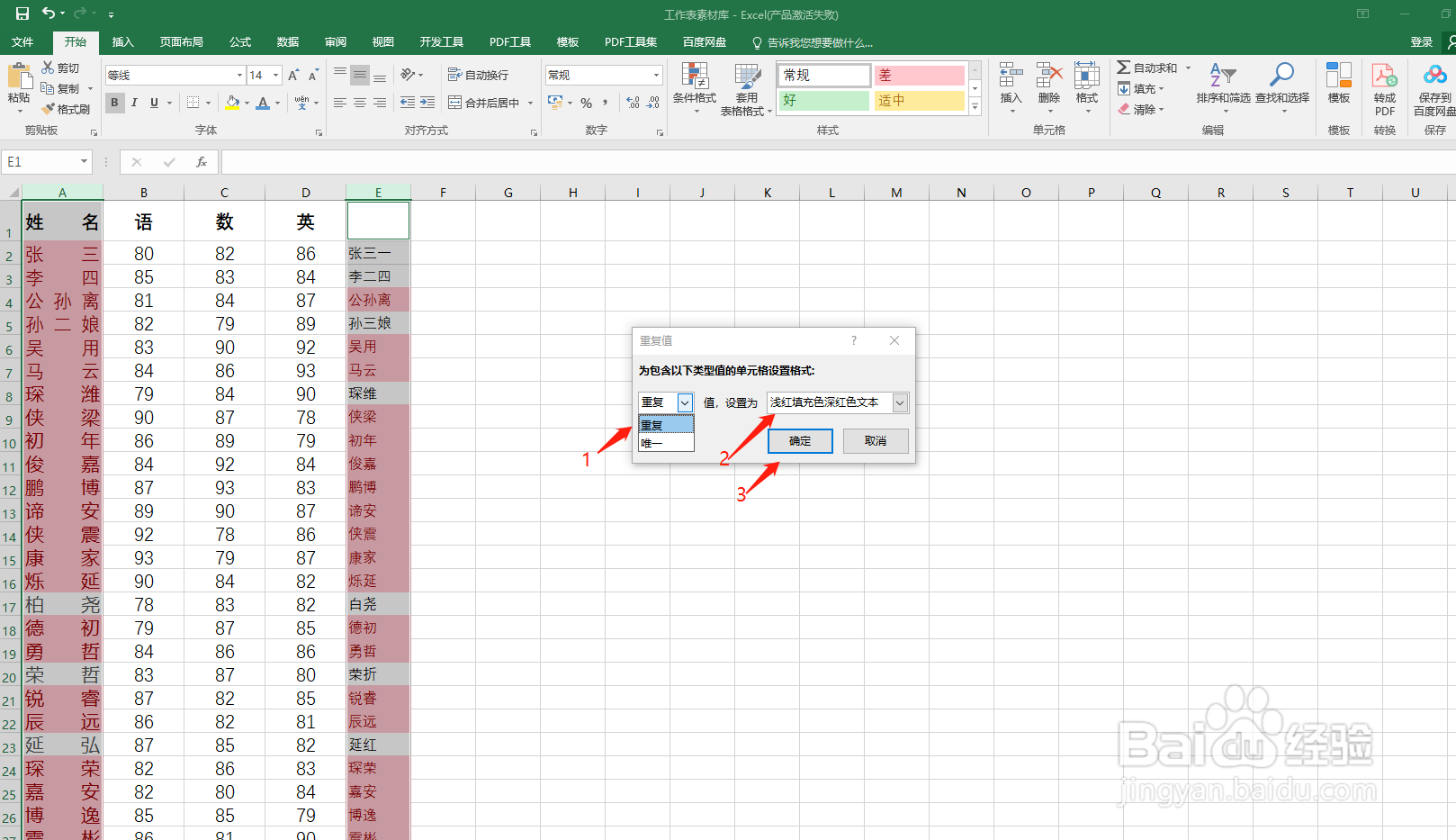The width and height of the screenshot is (1456, 840).
Task: Expand the Name Box dropdown arrow
Action: pyautogui.click(x=84, y=162)
